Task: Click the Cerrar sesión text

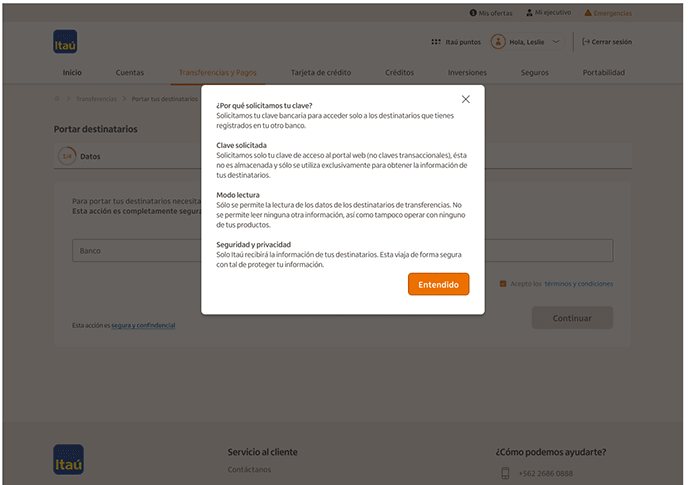Action: click(612, 42)
